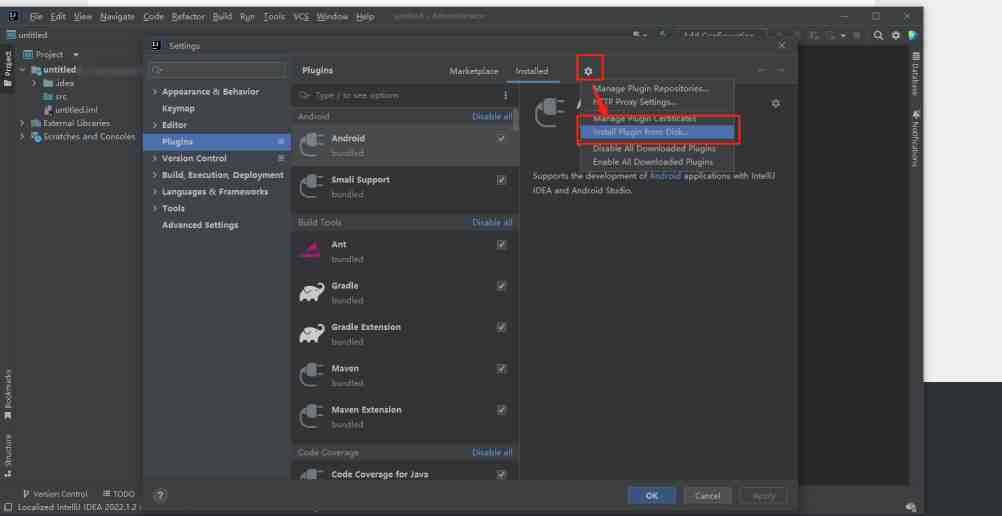Switch to the Installed tab

pyautogui.click(x=532, y=71)
